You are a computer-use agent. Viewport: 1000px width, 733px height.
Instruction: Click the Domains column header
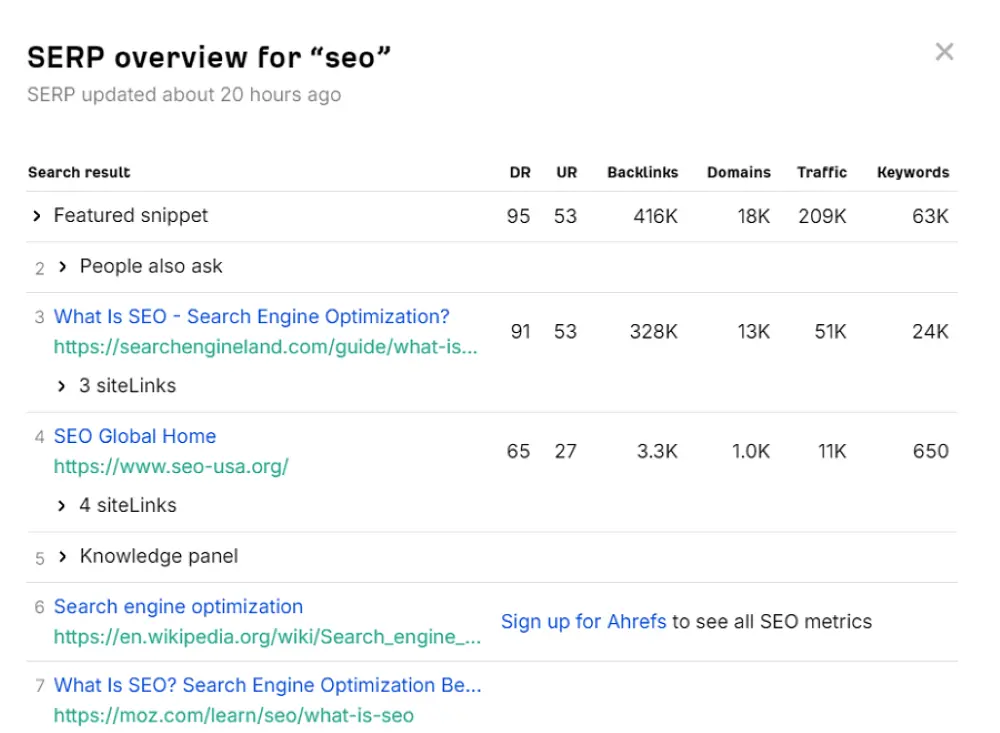739,172
